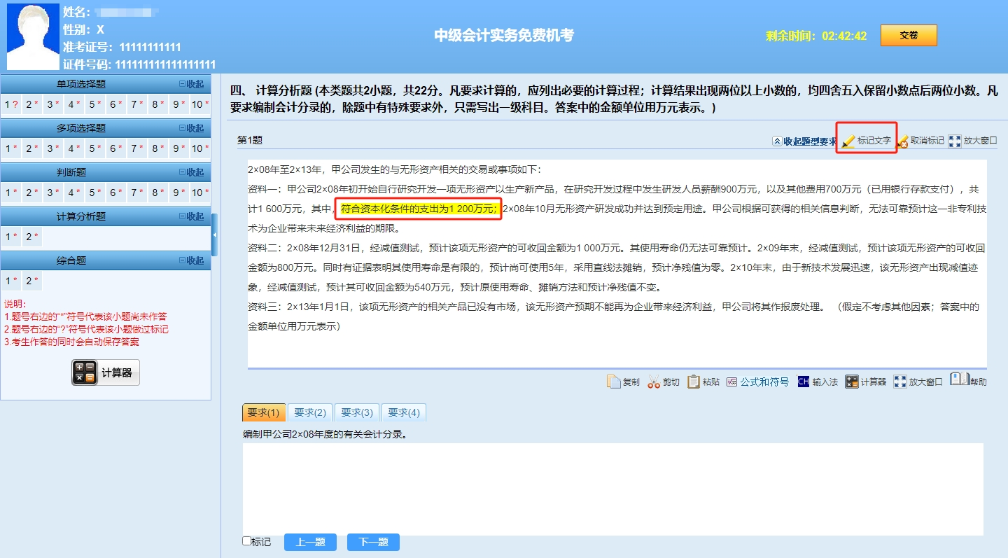Switch to the 要求(2) tab

310,412
